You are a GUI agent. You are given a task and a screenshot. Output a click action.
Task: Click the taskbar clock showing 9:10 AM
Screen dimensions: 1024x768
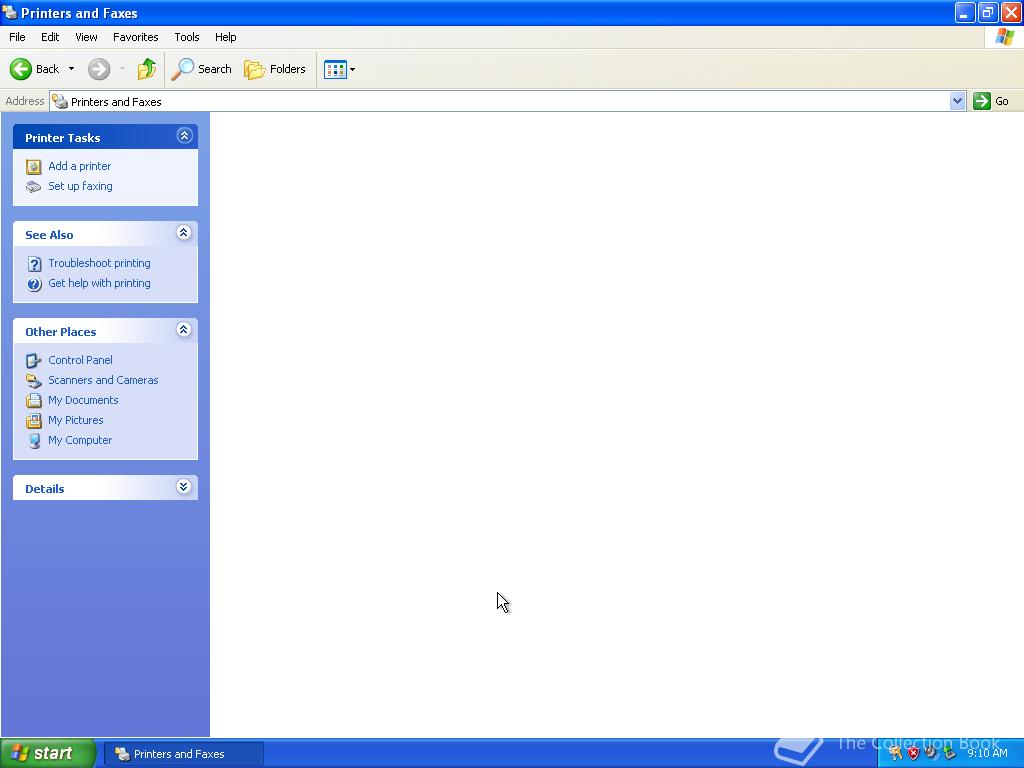point(987,754)
